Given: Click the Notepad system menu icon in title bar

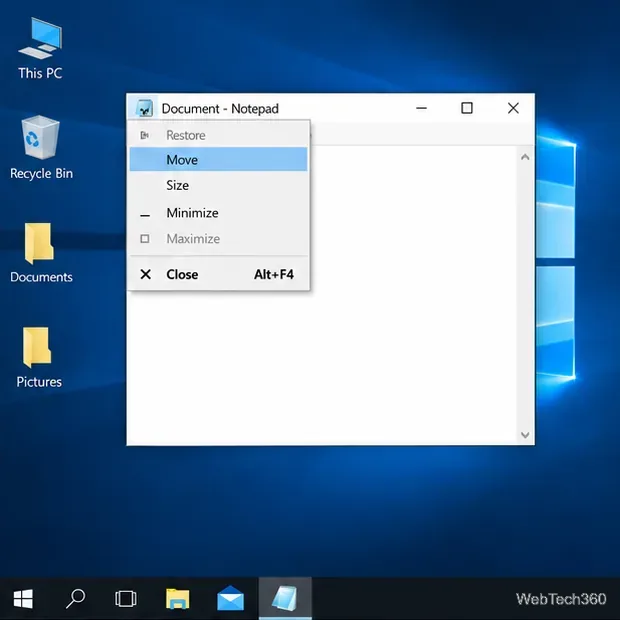Looking at the screenshot, I should click(144, 108).
